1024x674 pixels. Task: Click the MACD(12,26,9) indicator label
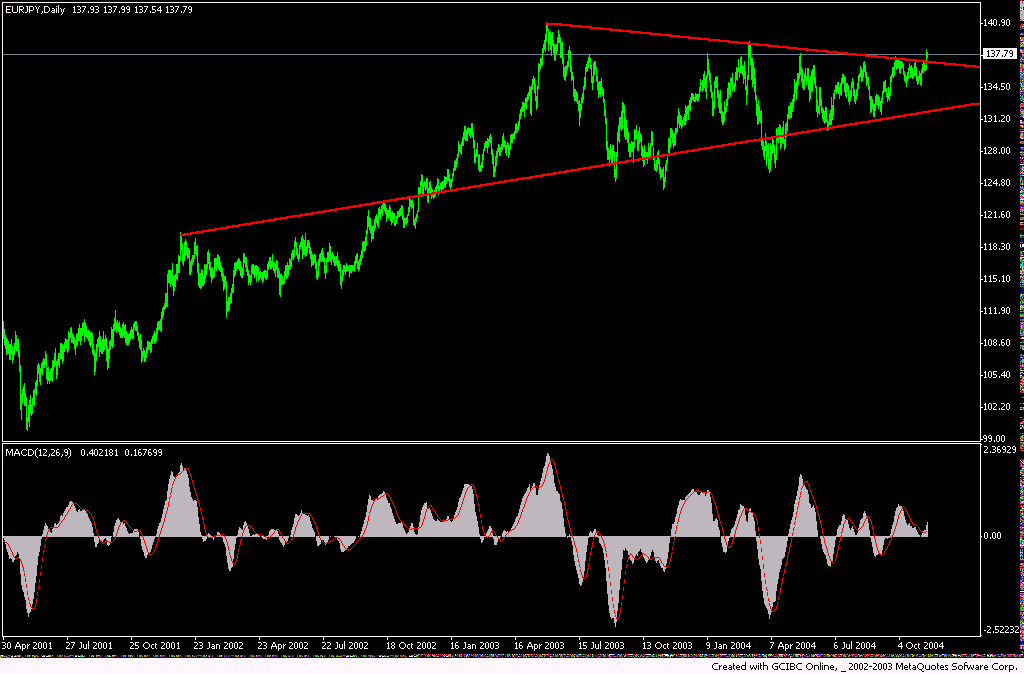(x=39, y=453)
